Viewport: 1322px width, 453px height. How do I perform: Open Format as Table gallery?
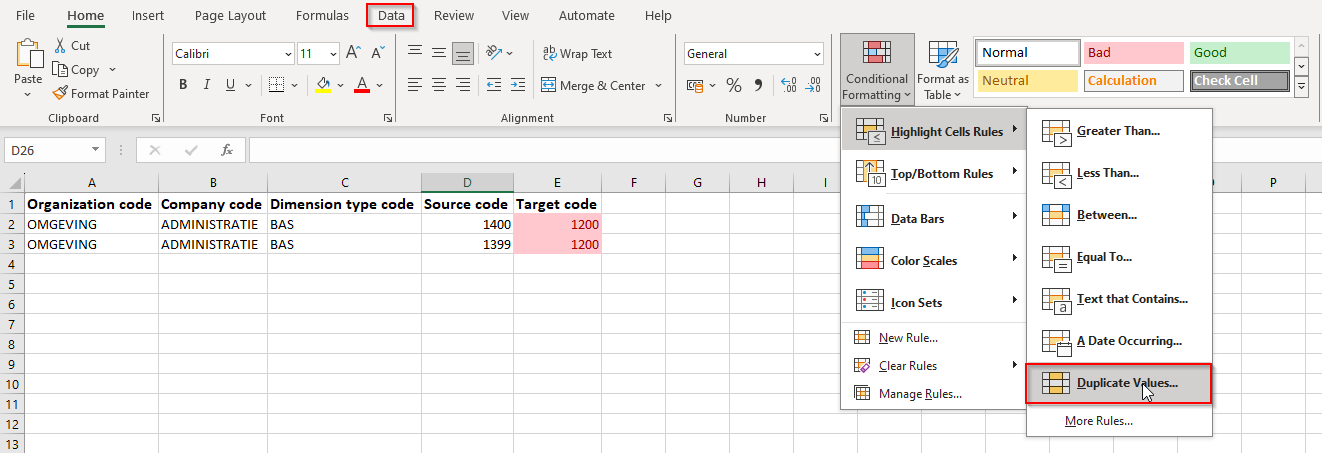click(943, 70)
